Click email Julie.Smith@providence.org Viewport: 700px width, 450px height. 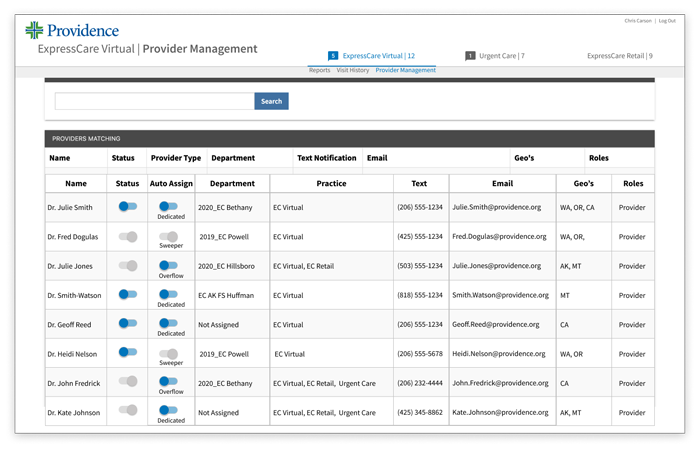[496, 207]
